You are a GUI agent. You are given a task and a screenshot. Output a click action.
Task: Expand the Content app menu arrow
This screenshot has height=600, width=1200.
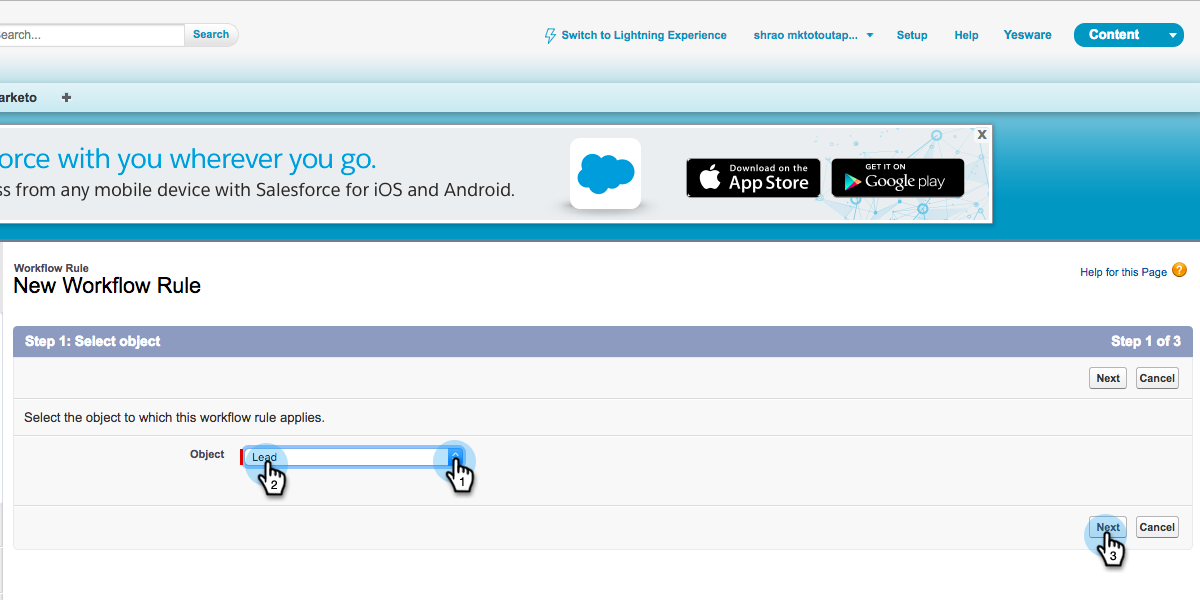[1173, 35]
